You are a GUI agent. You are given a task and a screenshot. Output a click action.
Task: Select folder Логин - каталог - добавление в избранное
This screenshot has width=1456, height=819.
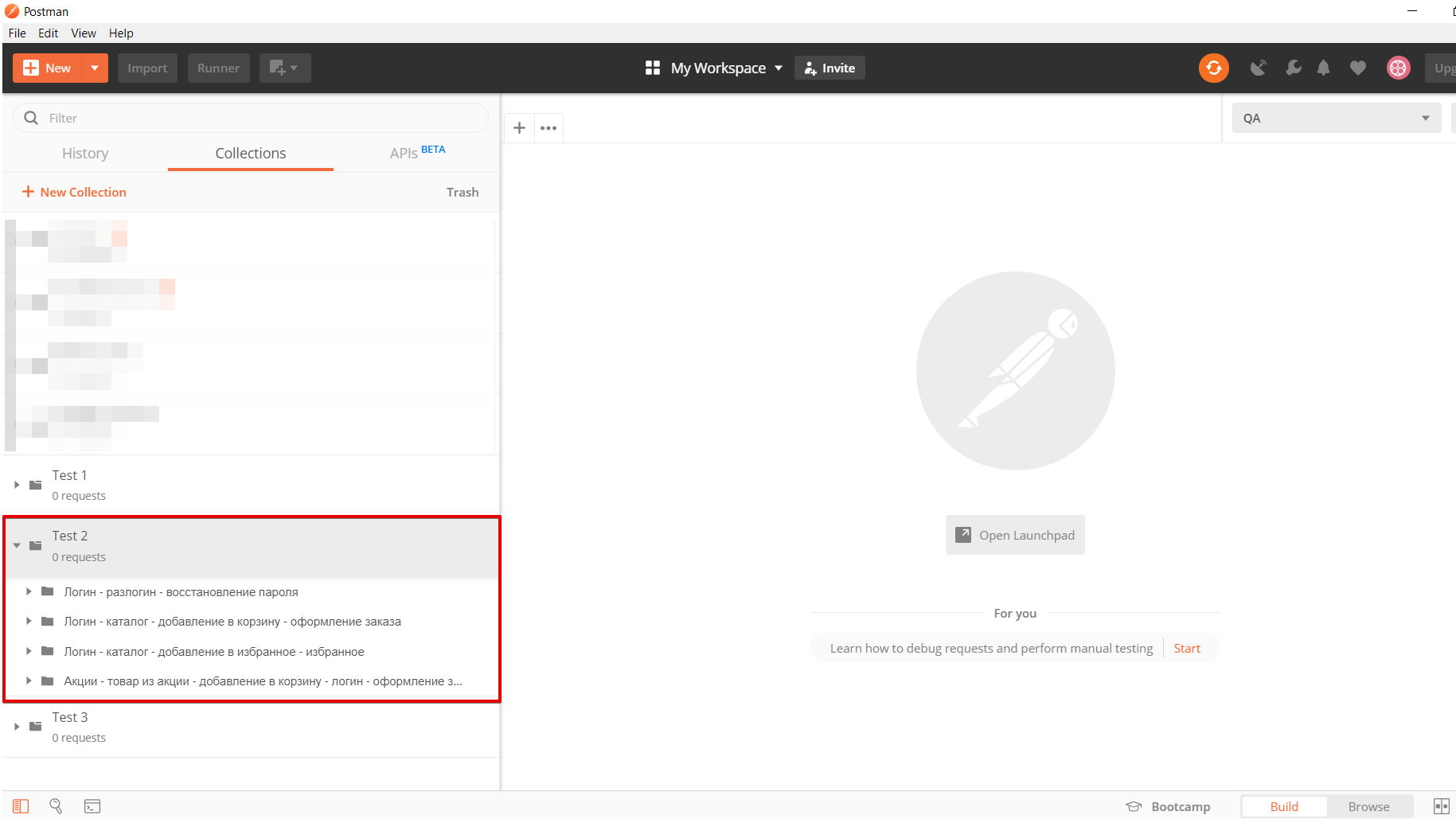[214, 652]
